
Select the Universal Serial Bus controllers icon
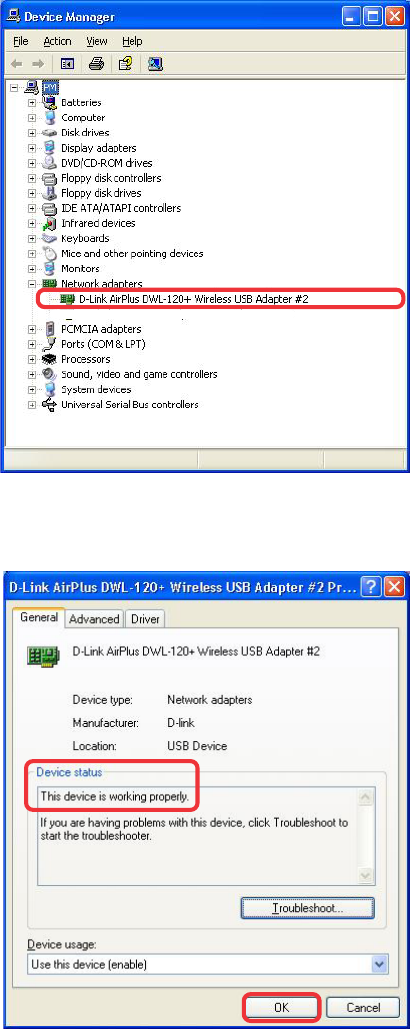50,404
